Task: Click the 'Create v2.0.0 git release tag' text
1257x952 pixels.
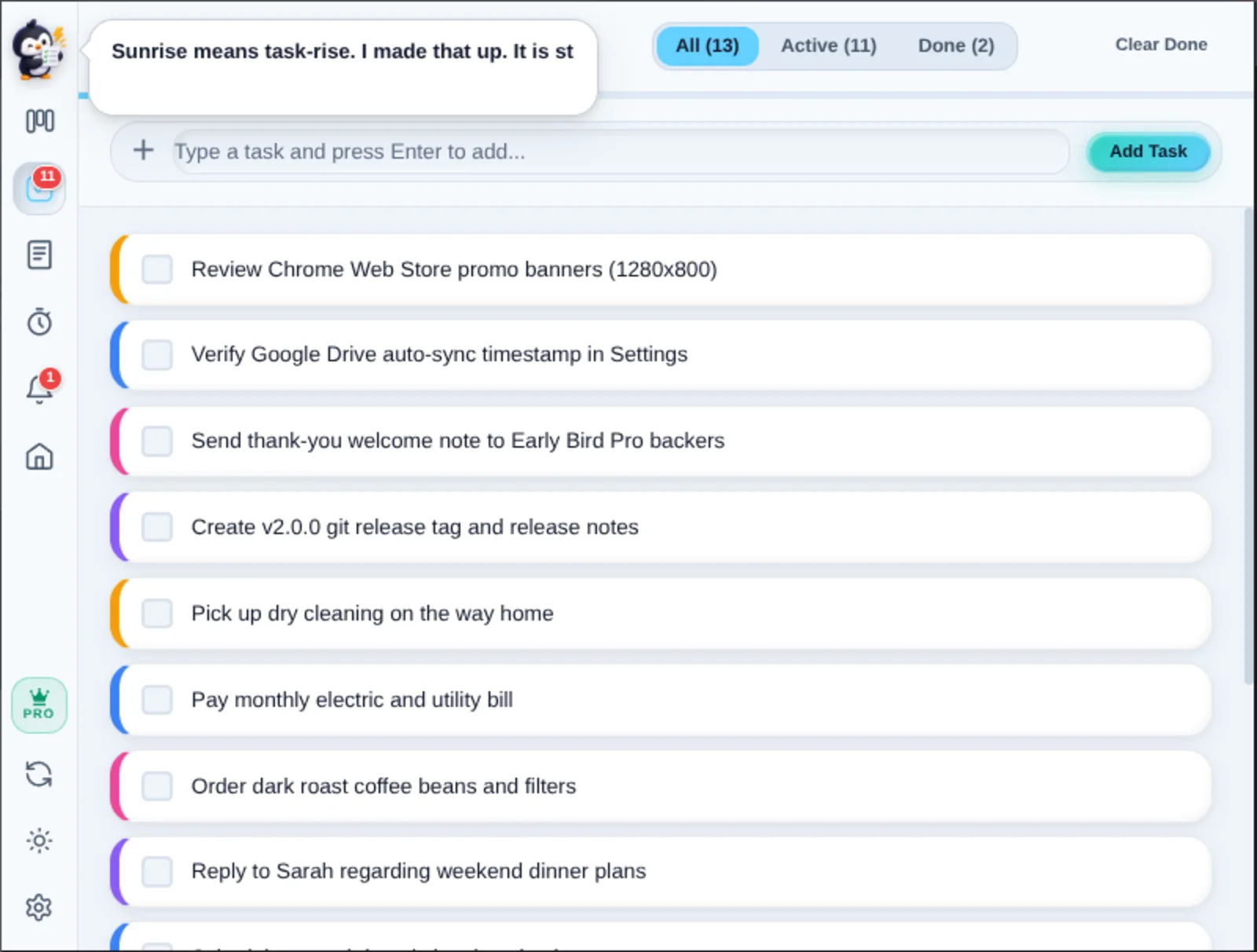Action: pos(415,527)
